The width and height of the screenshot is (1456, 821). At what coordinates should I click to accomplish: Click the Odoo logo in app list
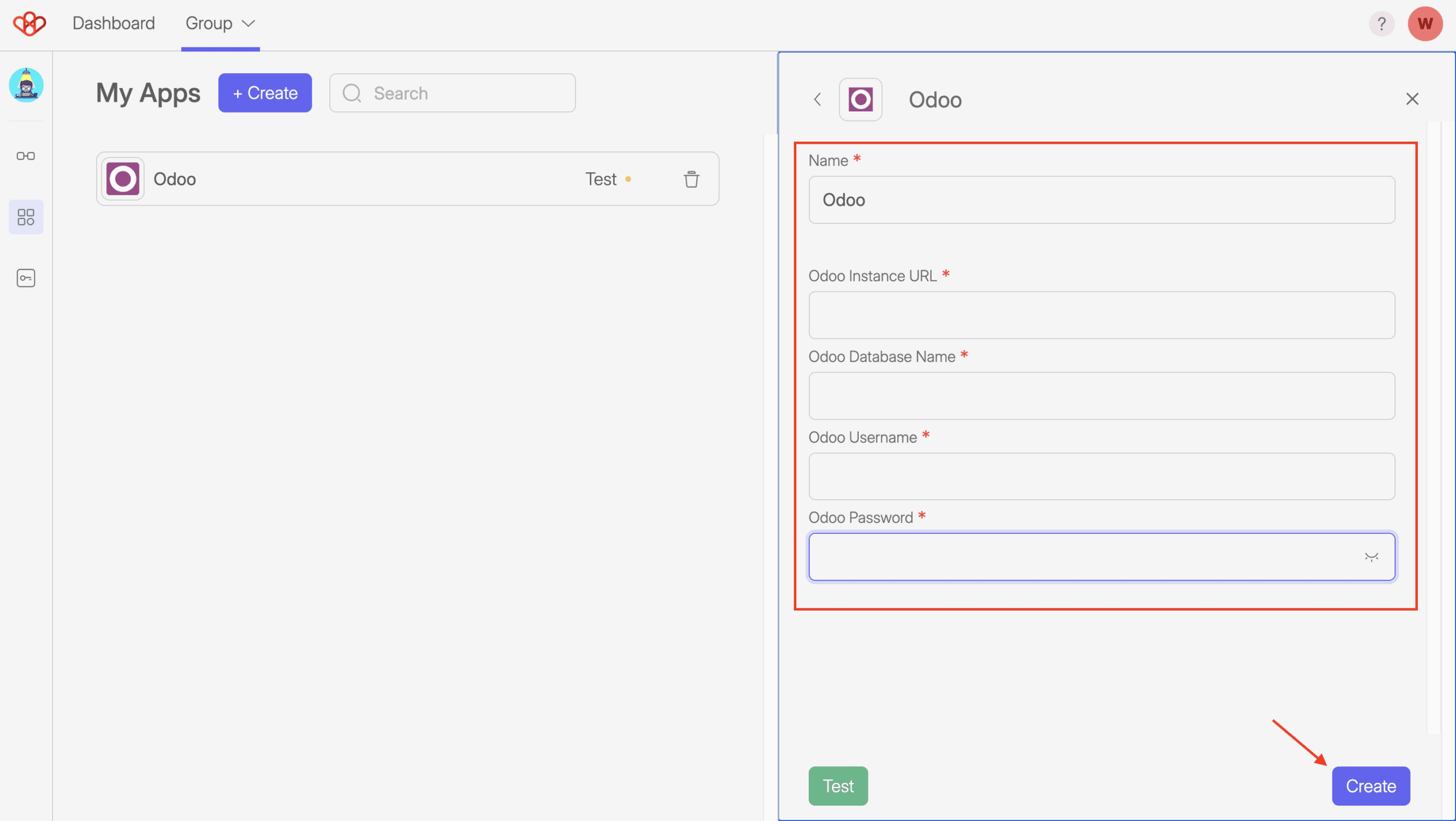tap(123, 179)
